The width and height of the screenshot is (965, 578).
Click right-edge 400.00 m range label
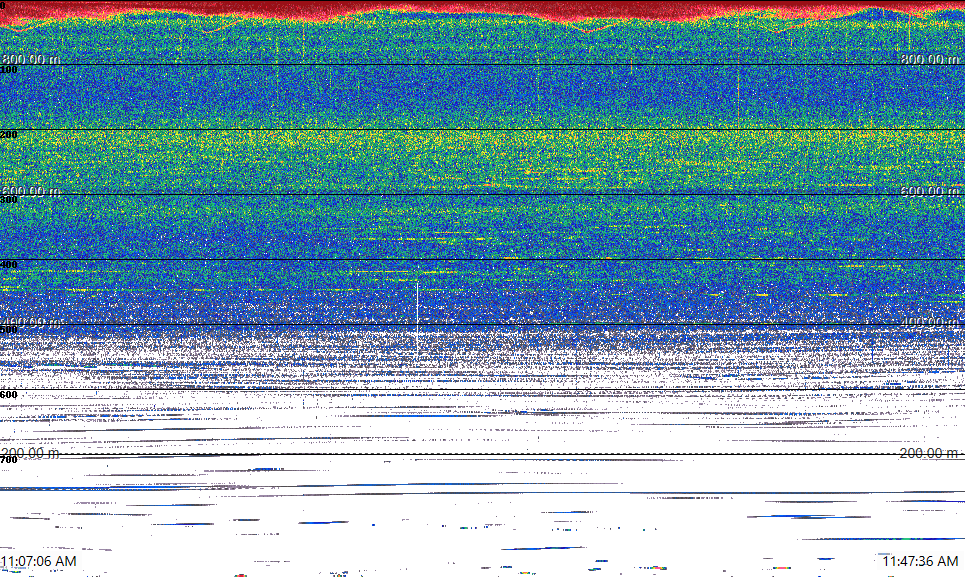tap(929, 322)
